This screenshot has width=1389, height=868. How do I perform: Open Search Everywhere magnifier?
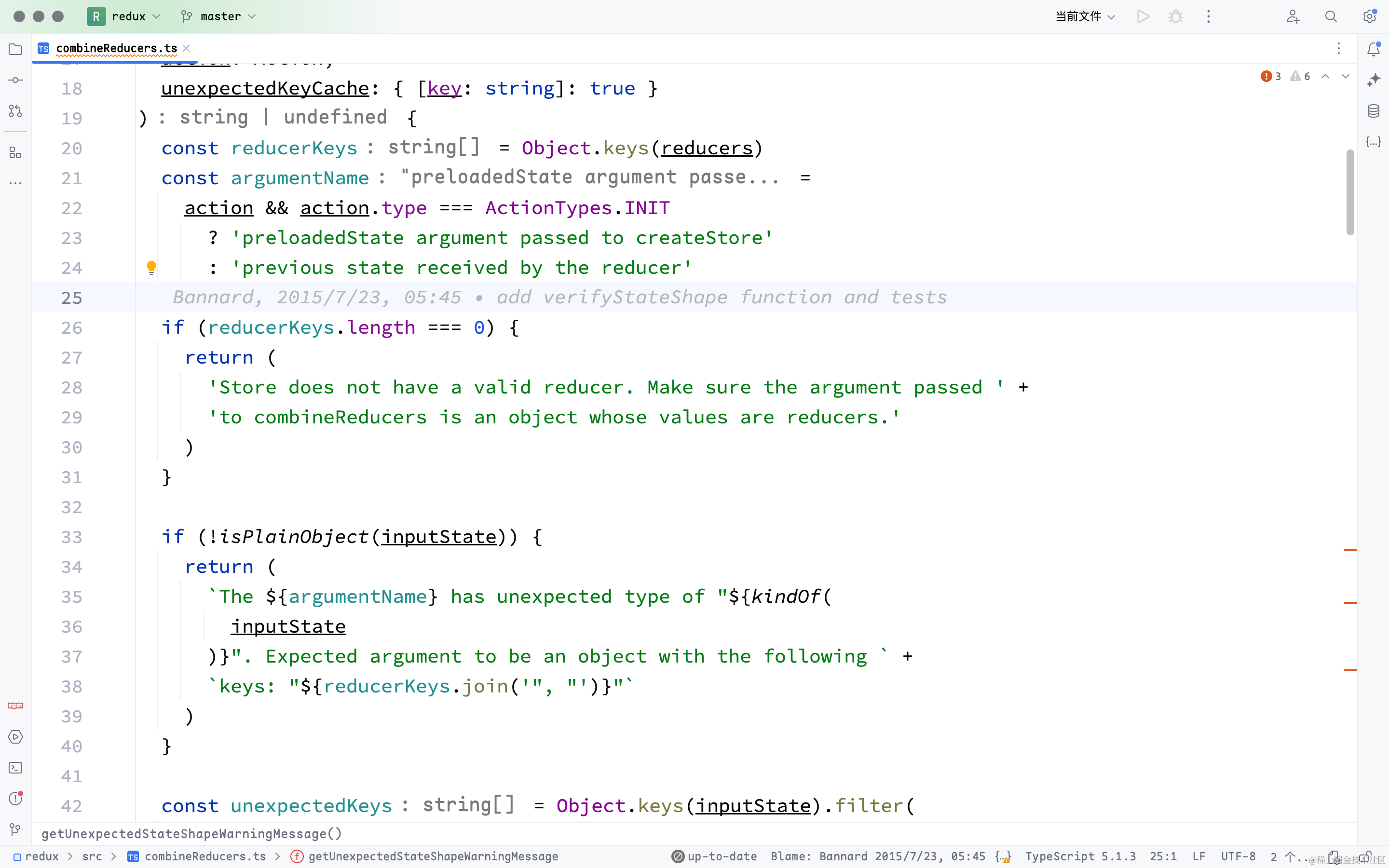1331,17
